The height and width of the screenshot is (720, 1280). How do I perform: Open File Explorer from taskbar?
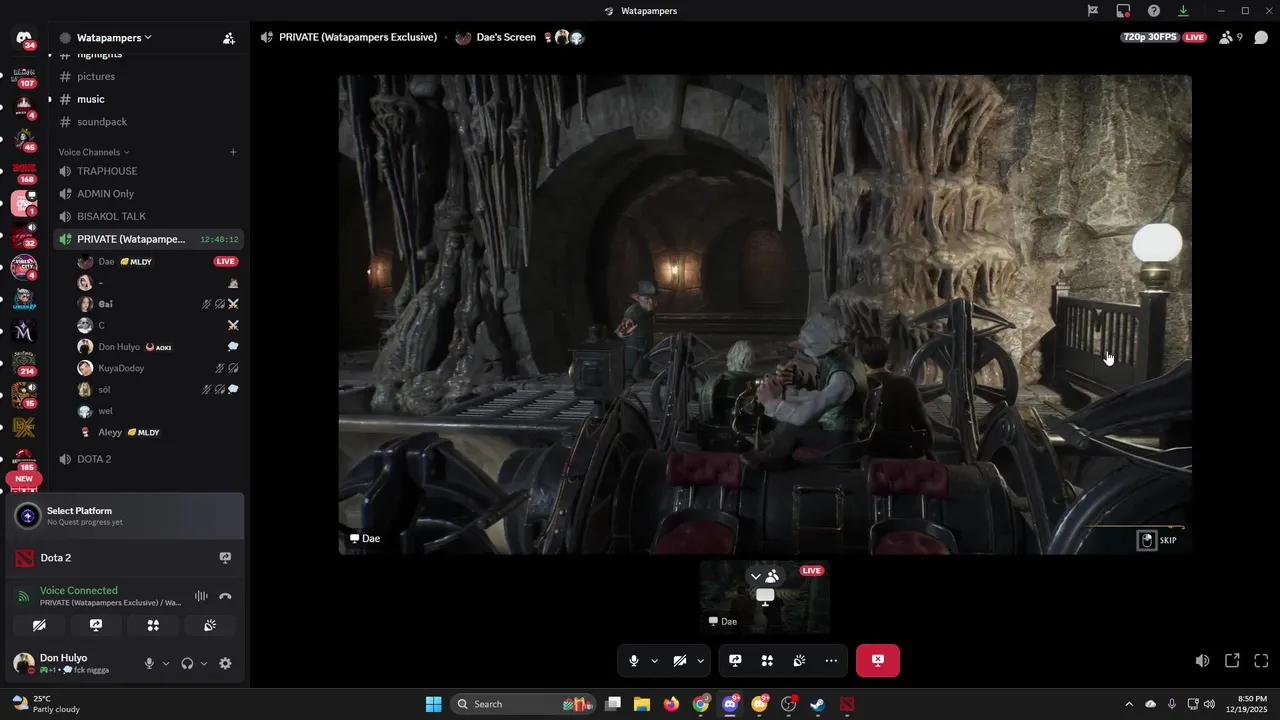pos(642,704)
